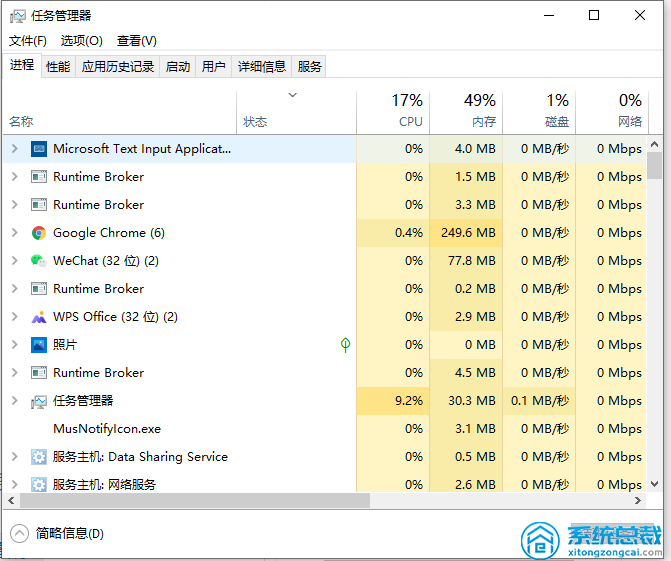Open the 文件(F) menu
The height and width of the screenshot is (561, 671).
pyautogui.click(x=28, y=41)
